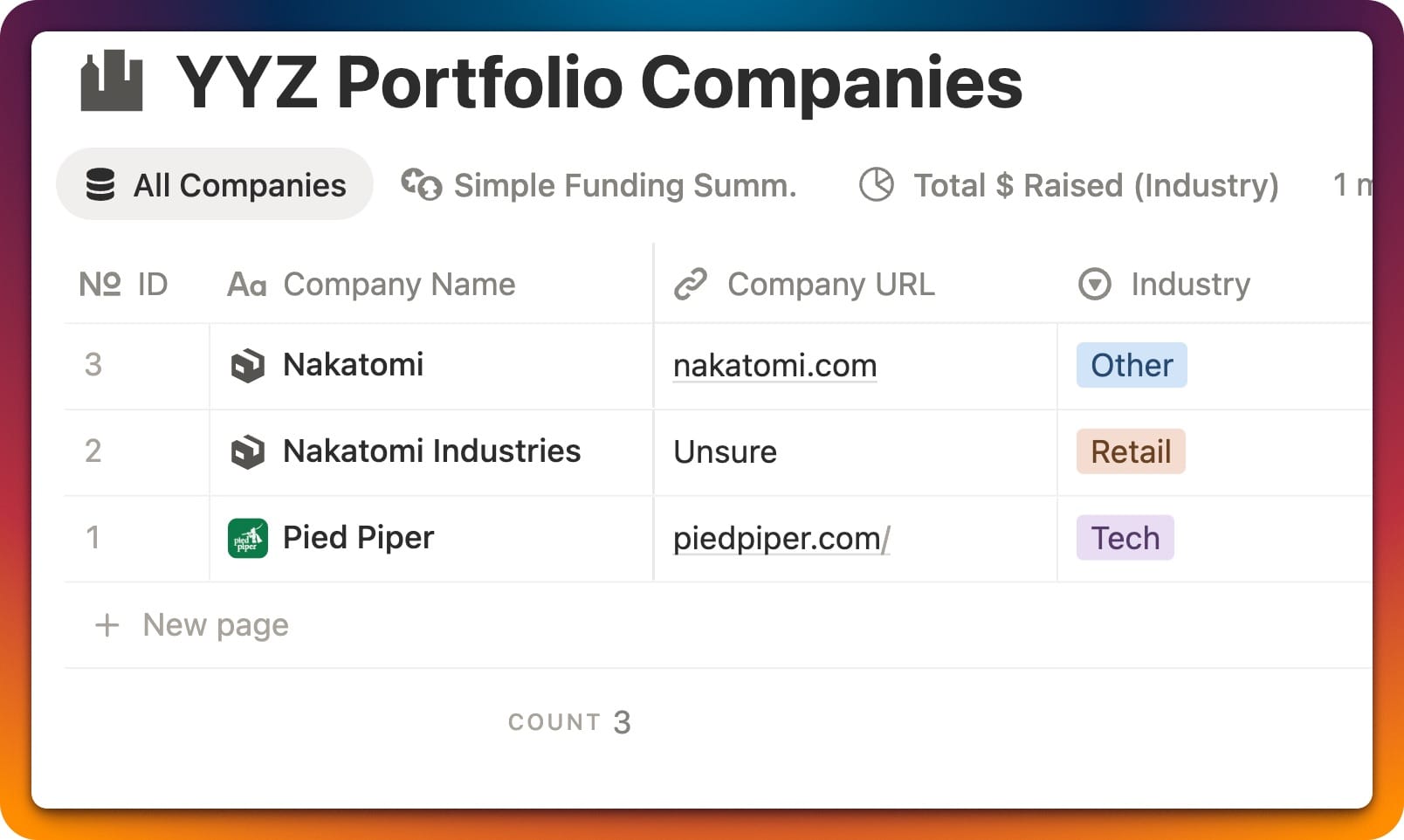The image size is (1404, 840).
Task: Click the blue Other industry tag
Action: (x=1131, y=365)
